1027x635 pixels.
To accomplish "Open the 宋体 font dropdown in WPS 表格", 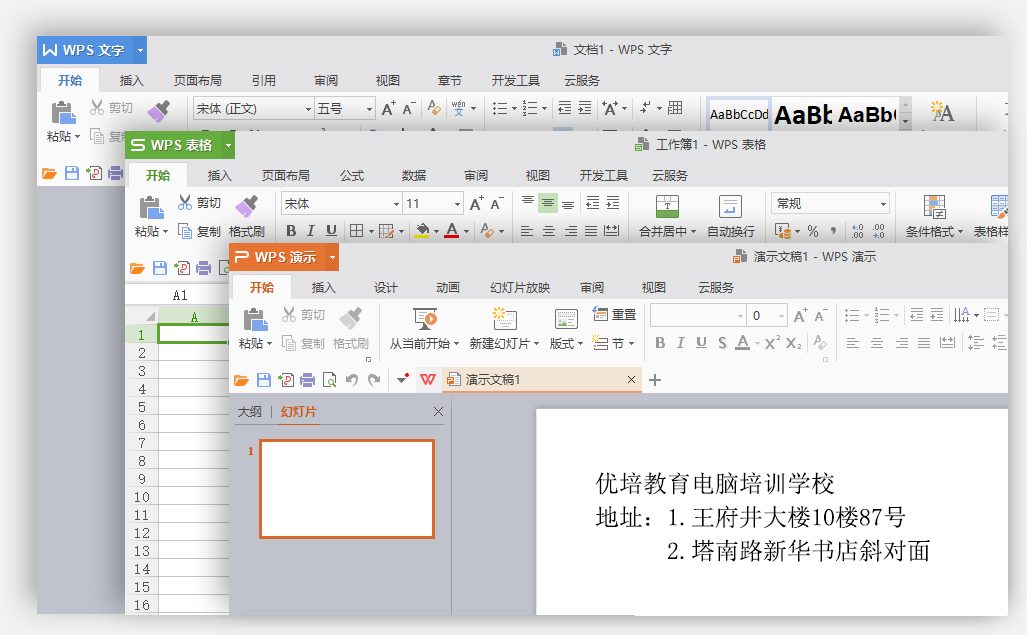I will pyautogui.click(x=395, y=204).
